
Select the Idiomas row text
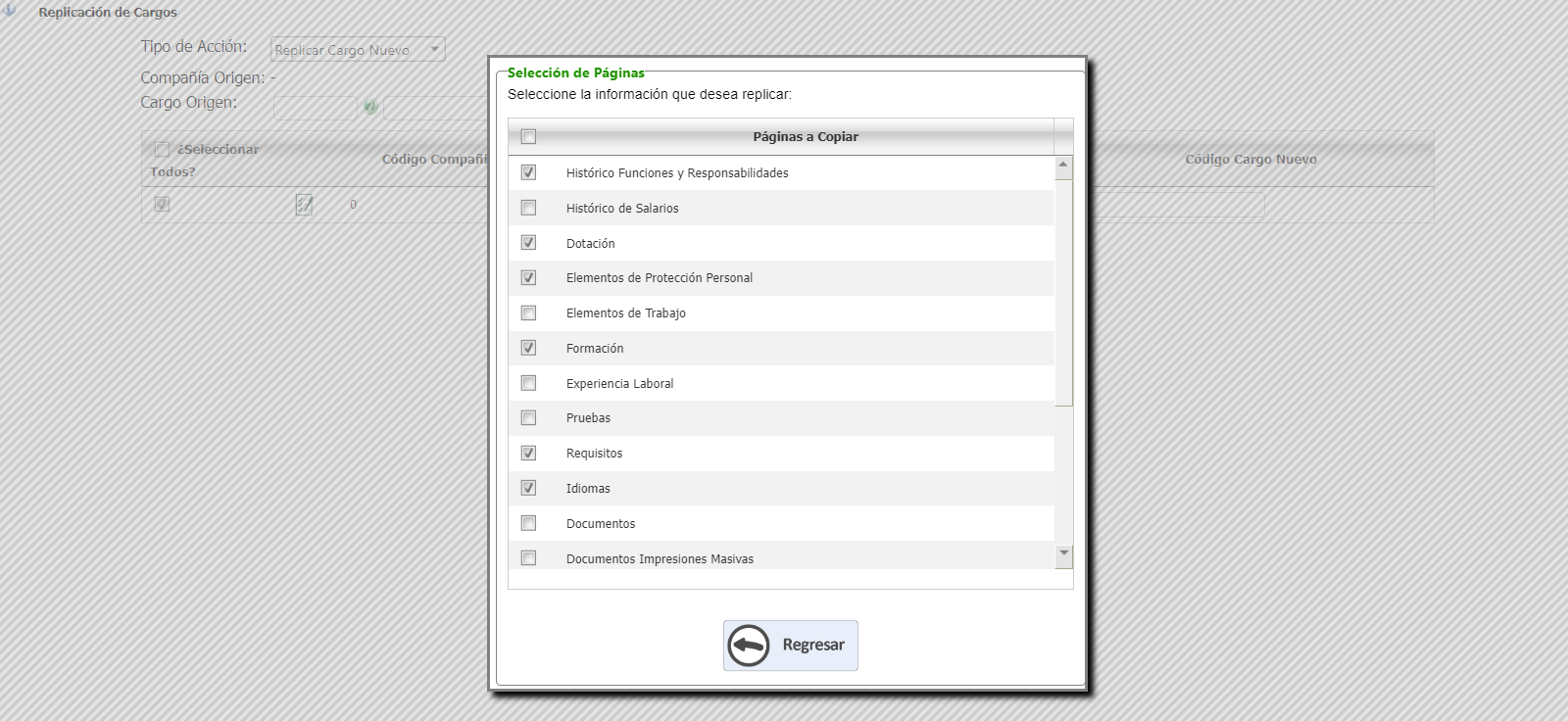pyautogui.click(x=588, y=489)
